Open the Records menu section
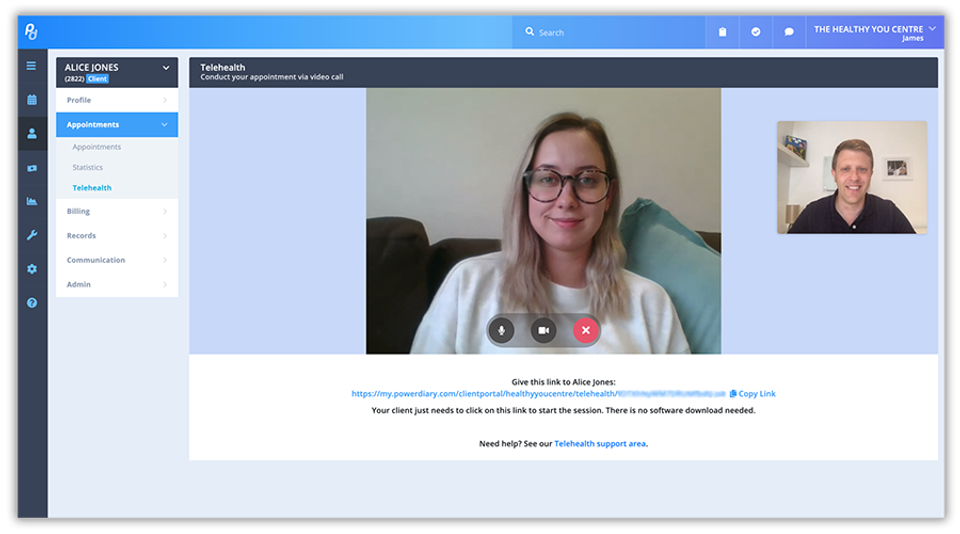960x534 pixels. (x=117, y=236)
